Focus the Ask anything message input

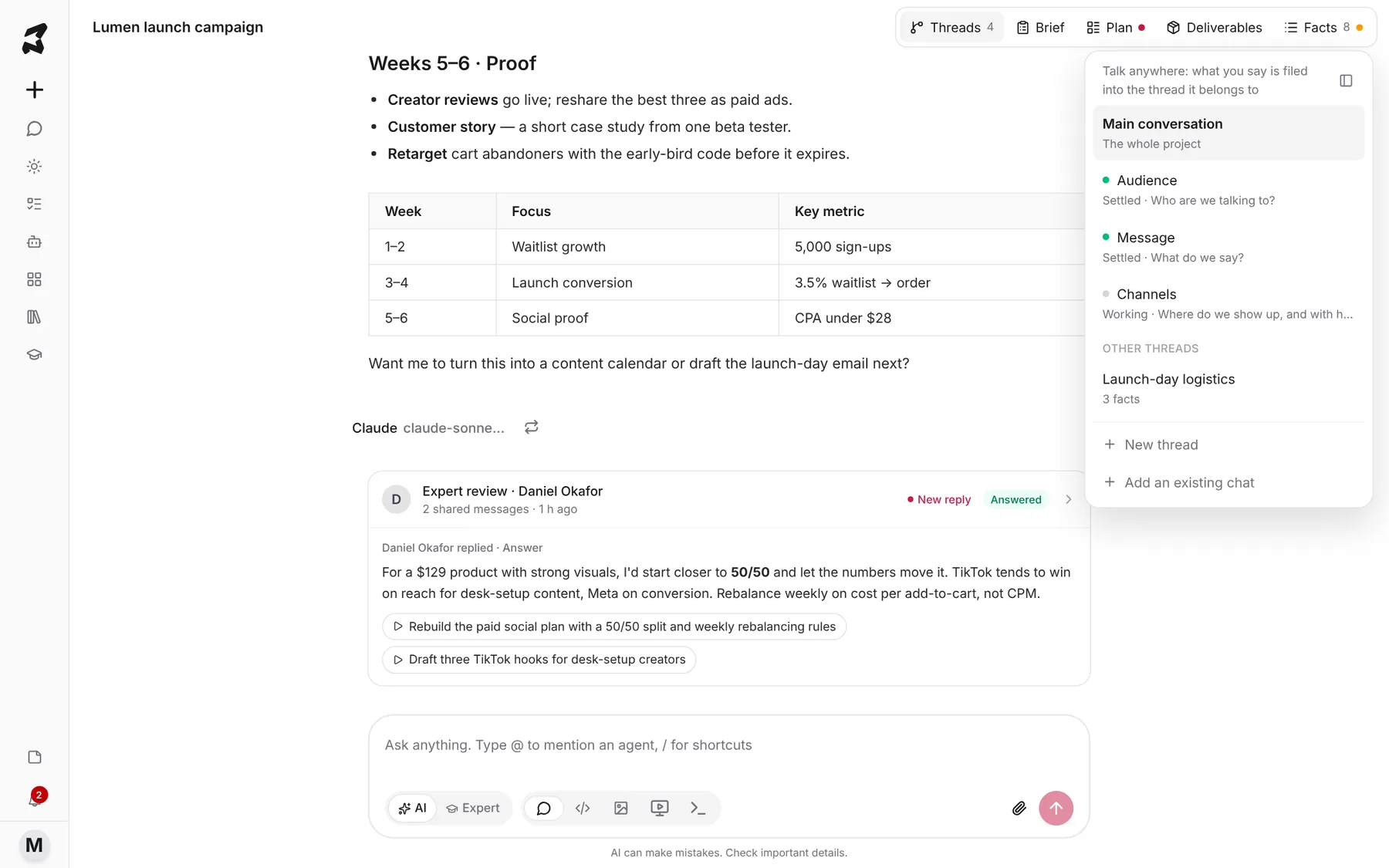[728, 745]
